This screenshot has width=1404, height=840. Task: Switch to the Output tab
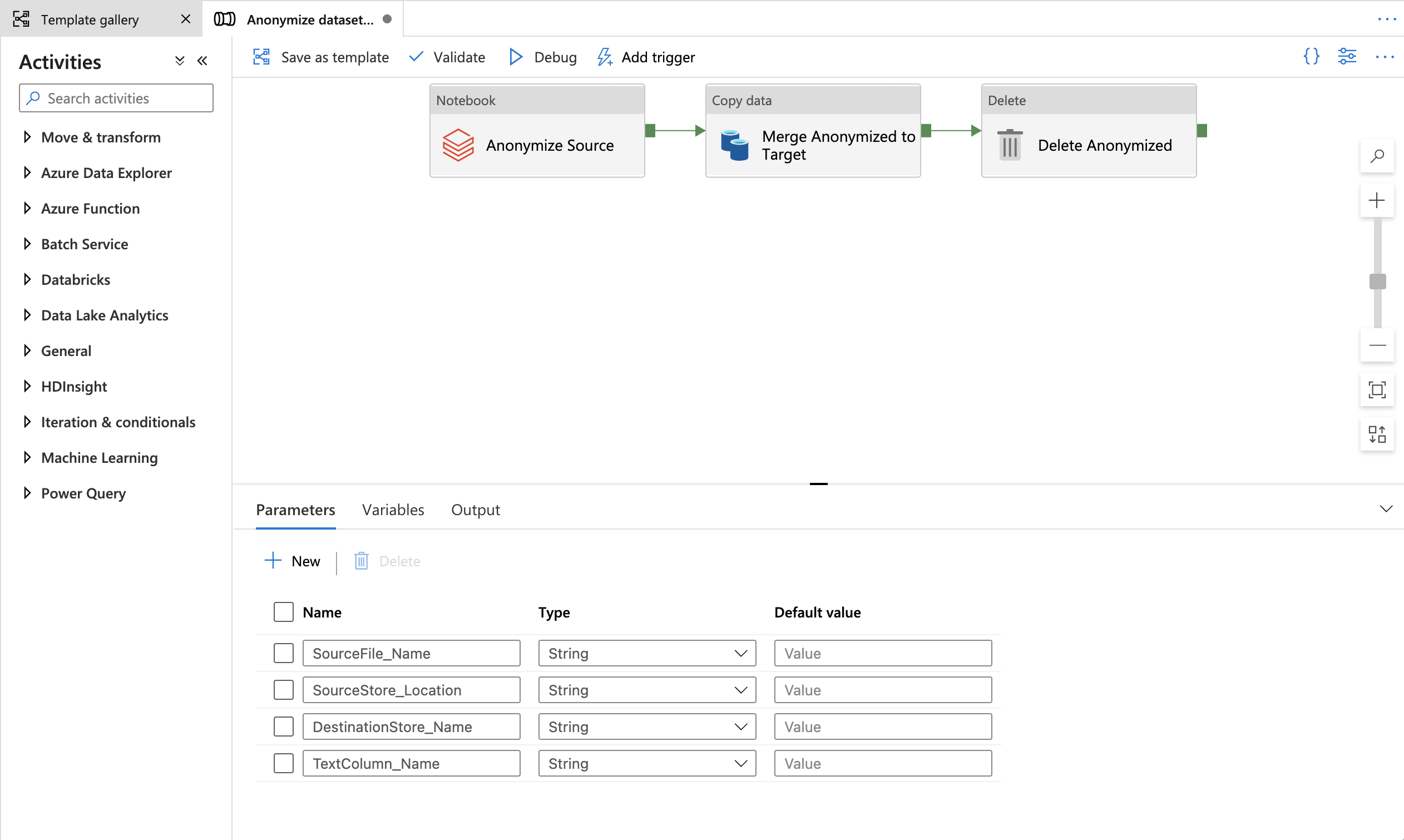(476, 510)
